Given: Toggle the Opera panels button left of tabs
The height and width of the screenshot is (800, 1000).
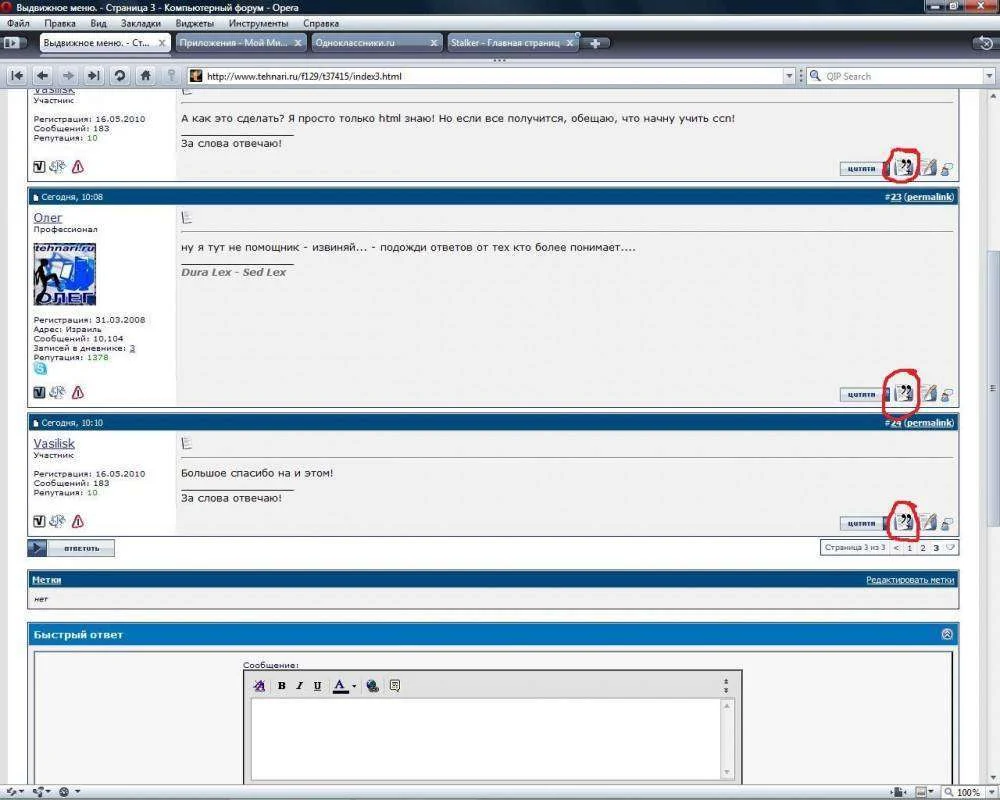Looking at the screenshot, I should click(12, 43).
